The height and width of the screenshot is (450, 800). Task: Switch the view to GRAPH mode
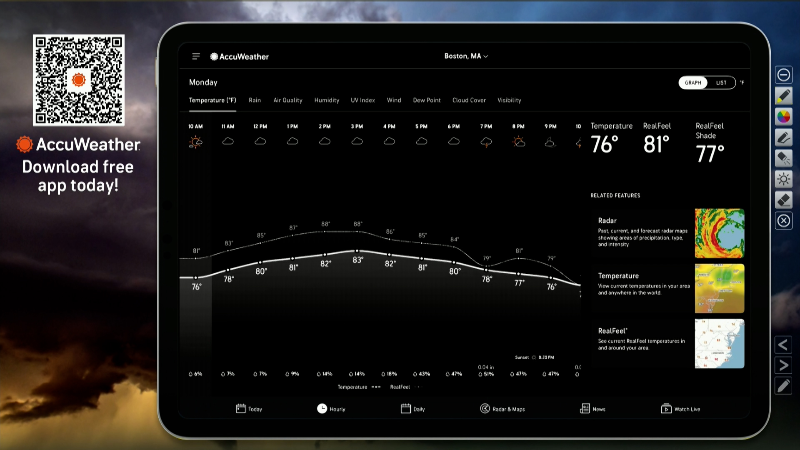click(693, 83)
